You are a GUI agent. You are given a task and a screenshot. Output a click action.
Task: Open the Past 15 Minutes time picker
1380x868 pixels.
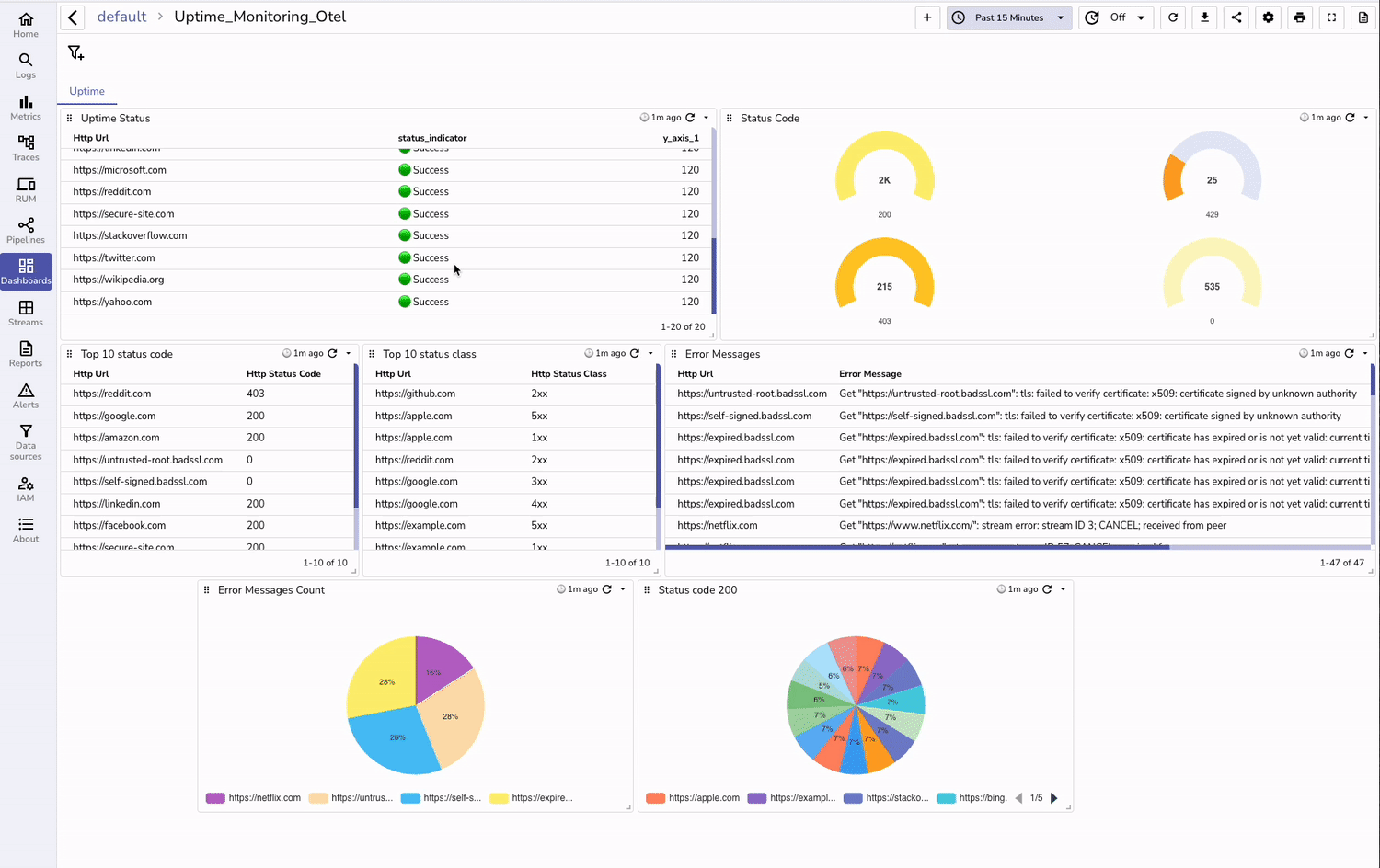click(1008, 17)
